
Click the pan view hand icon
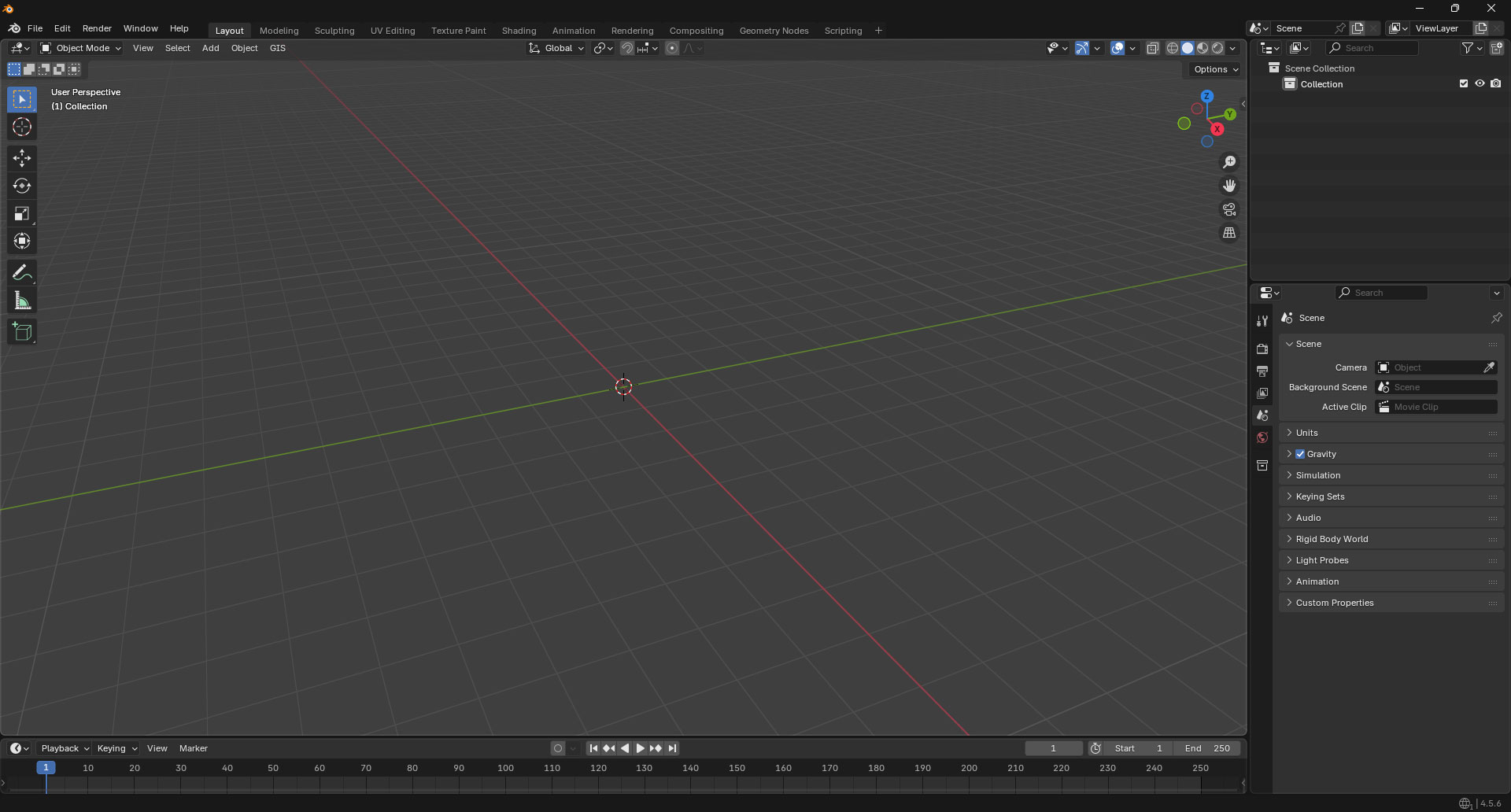point(1229,186)
